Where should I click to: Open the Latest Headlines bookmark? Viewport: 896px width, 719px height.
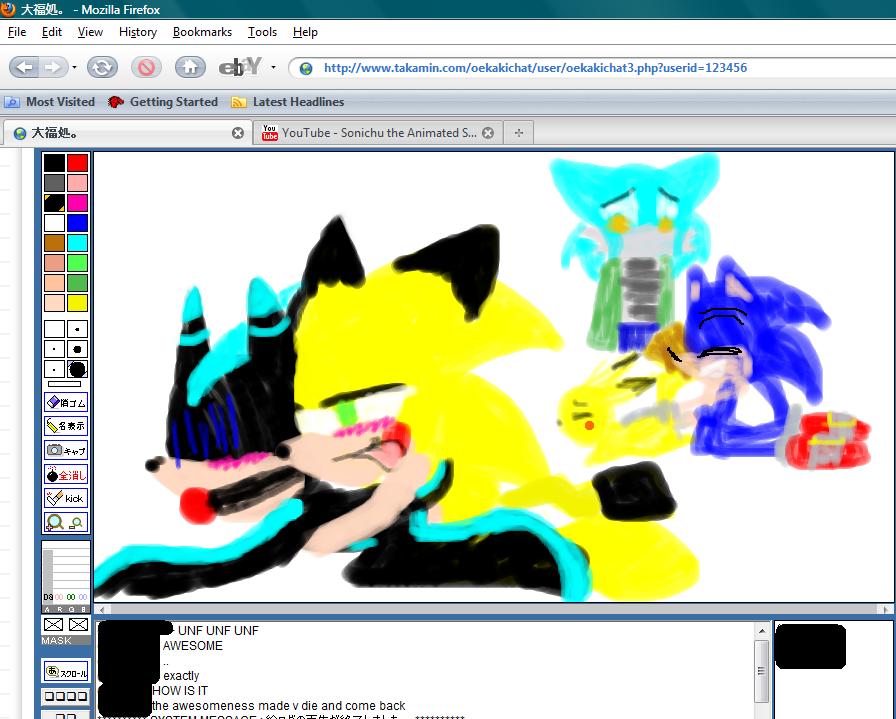(x=288, y=102)
